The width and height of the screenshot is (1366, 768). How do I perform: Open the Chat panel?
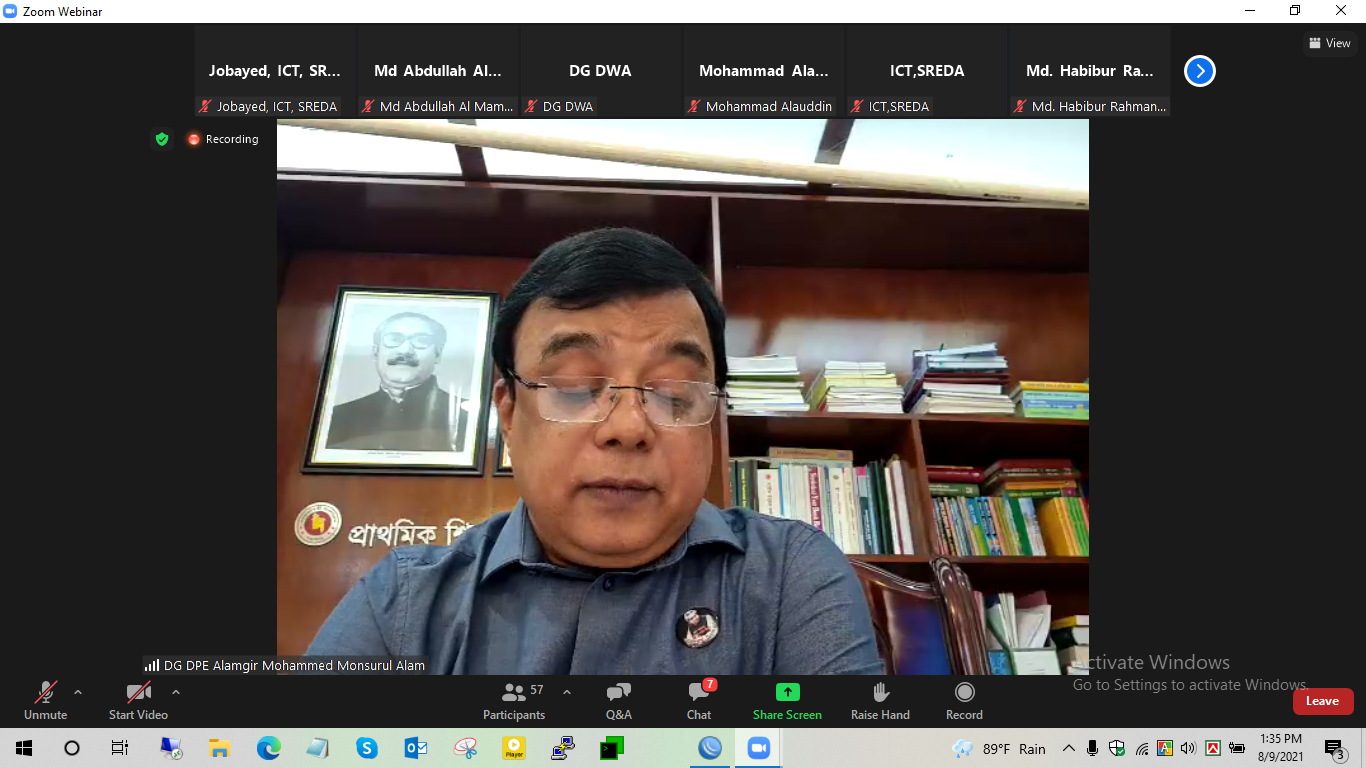point(699,700)
